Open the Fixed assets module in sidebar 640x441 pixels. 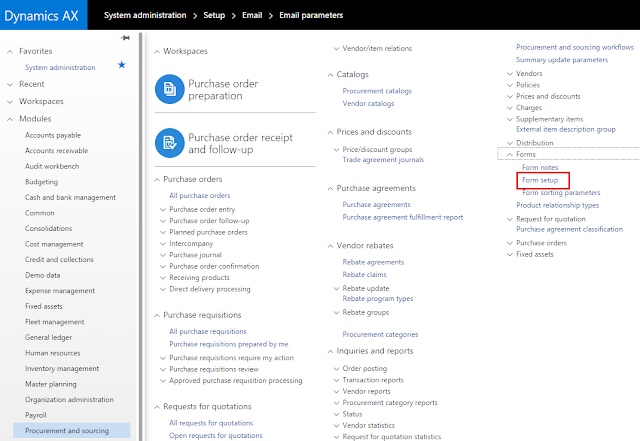(x=44, y=306)
